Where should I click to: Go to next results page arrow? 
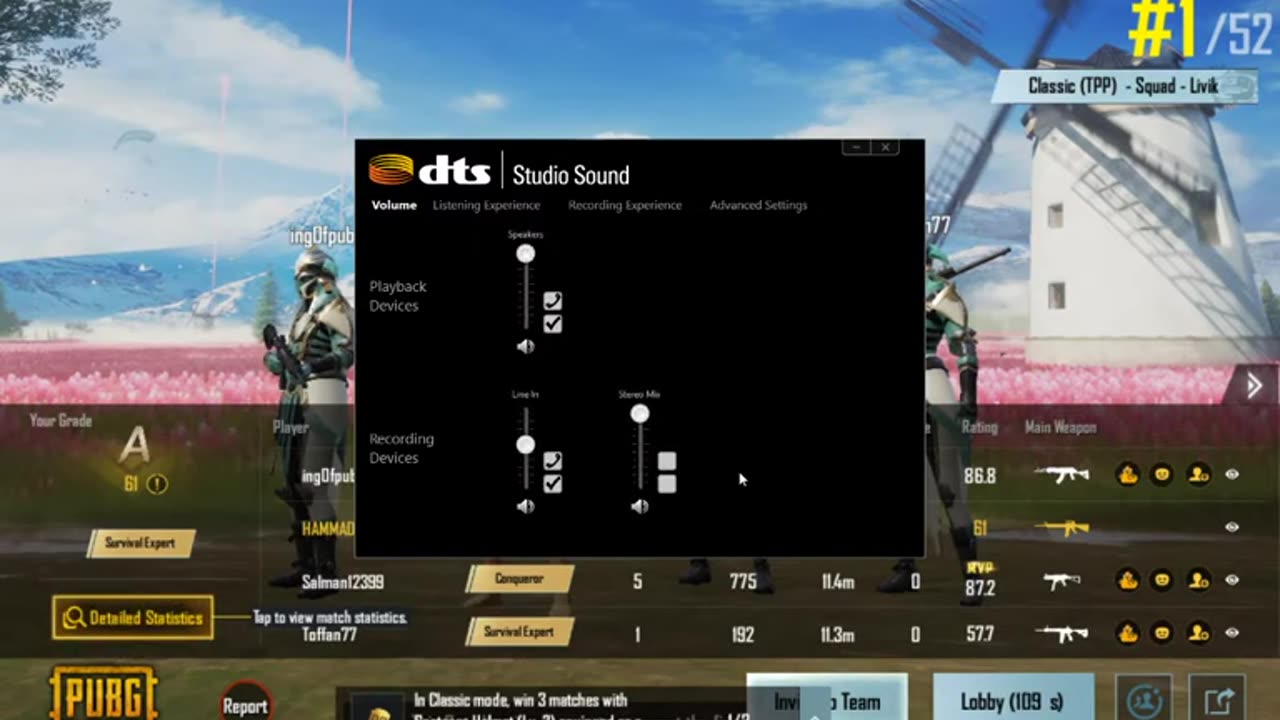point(1254,386)
